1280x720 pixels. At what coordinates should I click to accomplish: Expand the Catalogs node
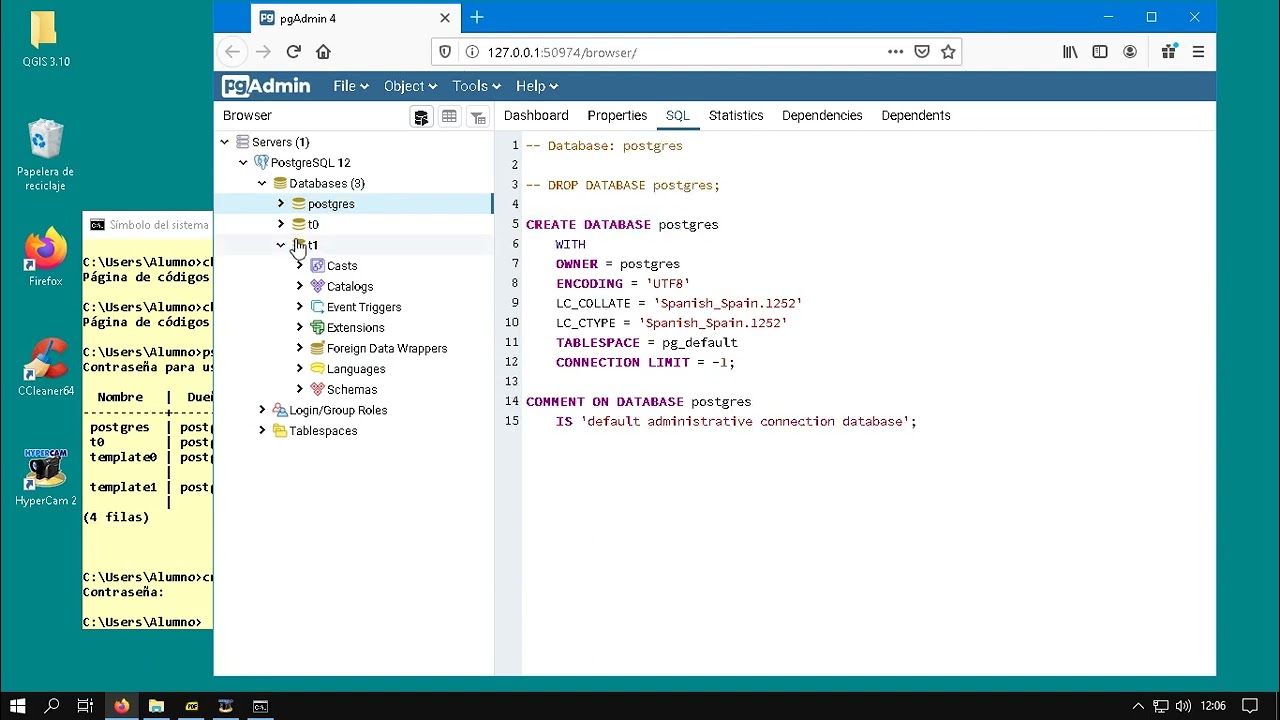click(299, 286)
